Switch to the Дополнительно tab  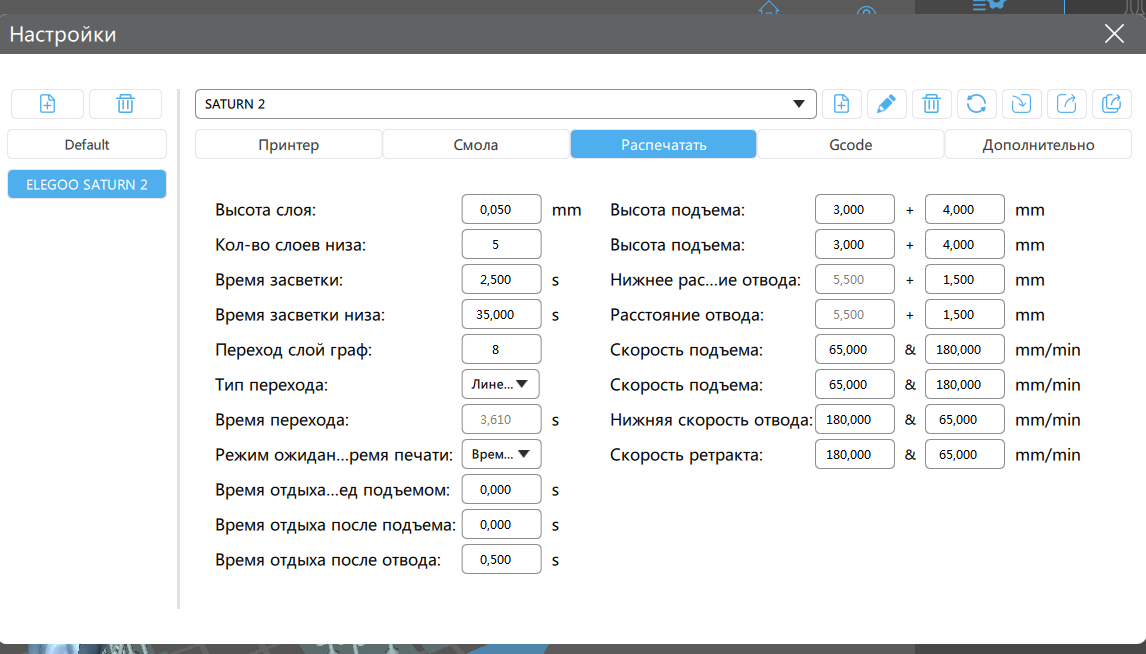point(1038,145)
